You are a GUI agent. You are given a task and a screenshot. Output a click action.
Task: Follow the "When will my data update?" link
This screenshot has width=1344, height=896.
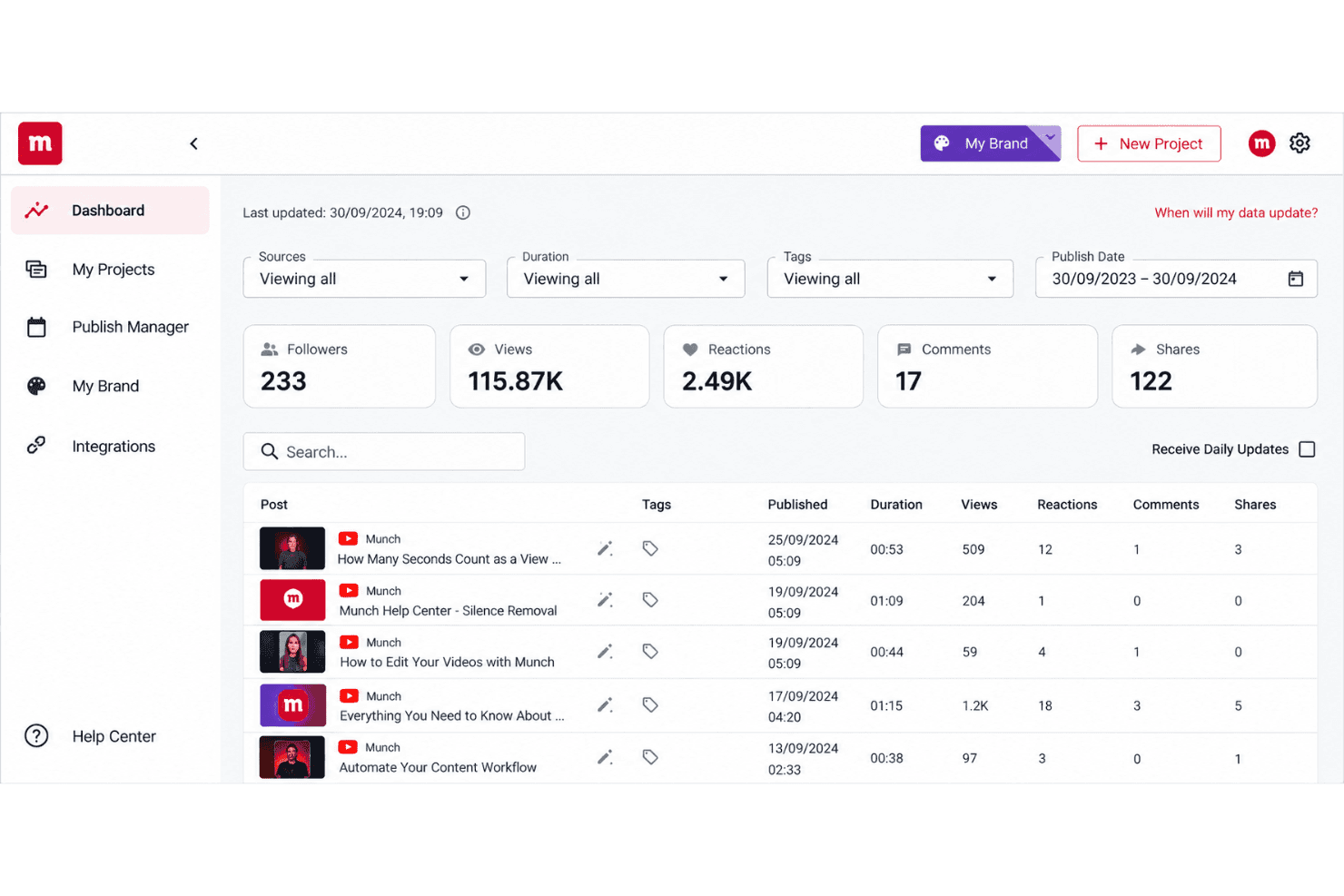(x=1236, y=212)
